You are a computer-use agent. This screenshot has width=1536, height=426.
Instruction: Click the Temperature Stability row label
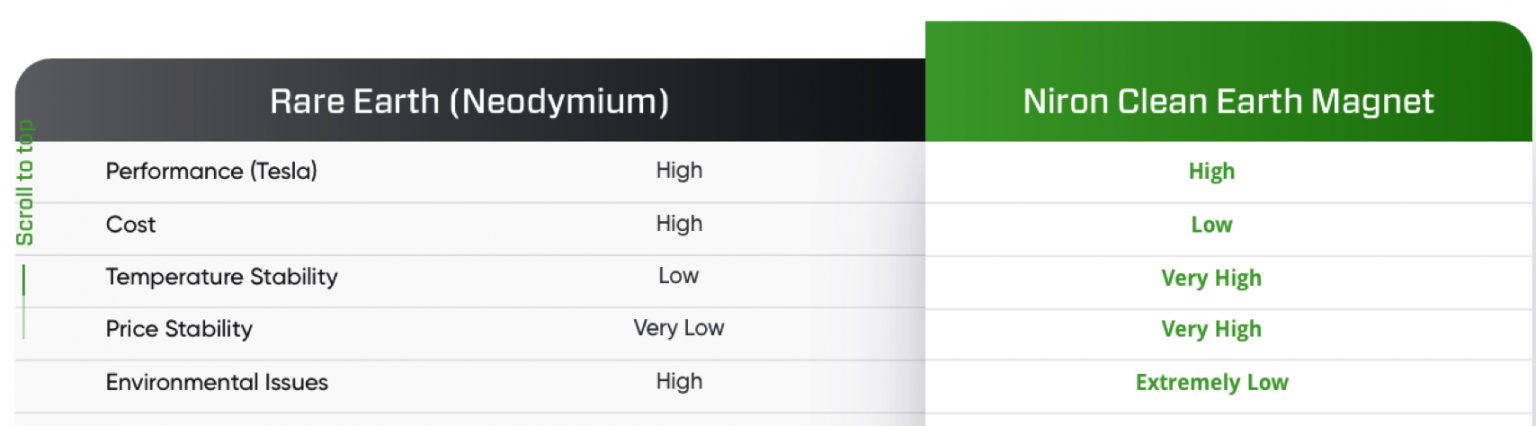[221, 277]
